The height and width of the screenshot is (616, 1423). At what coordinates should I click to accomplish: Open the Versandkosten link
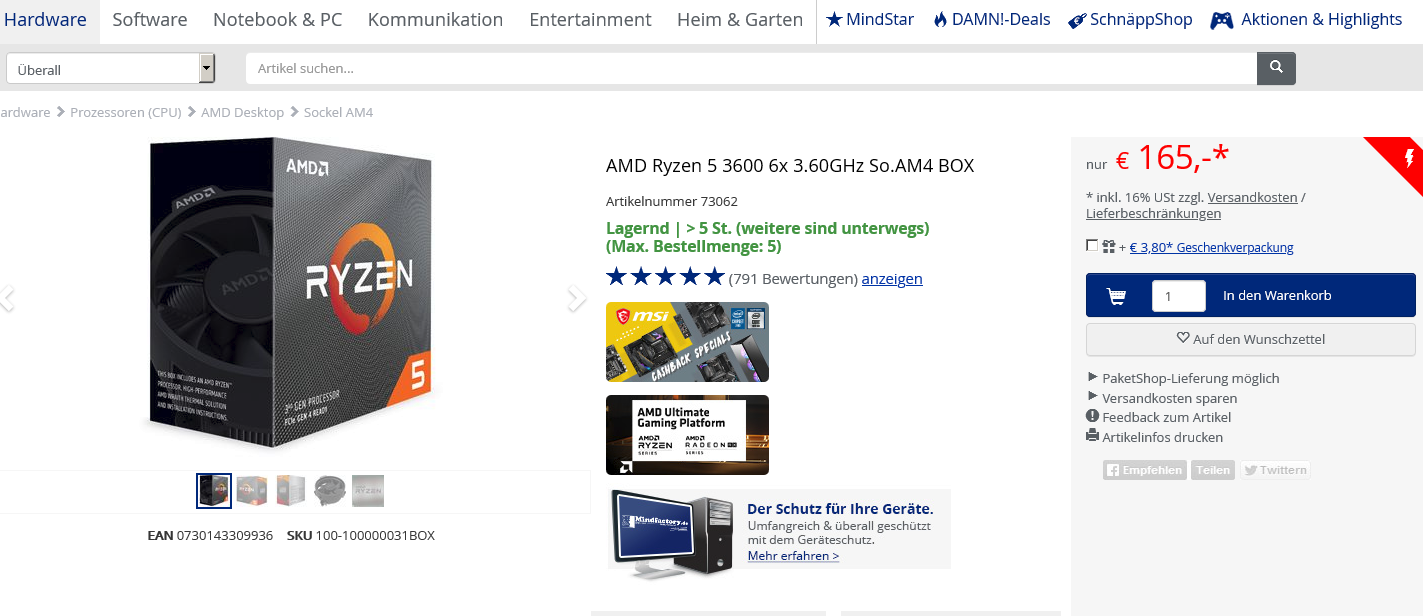[1252, 198]
